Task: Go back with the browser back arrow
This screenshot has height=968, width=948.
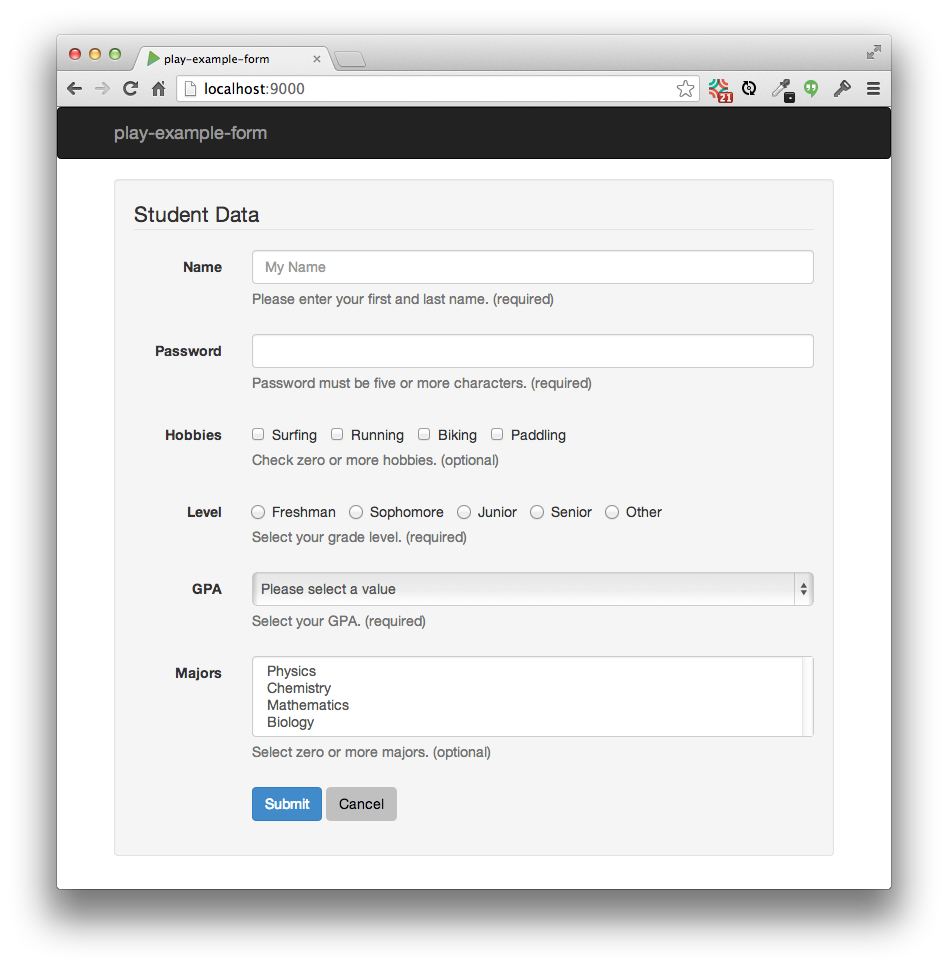Action: tap(75, 89)
